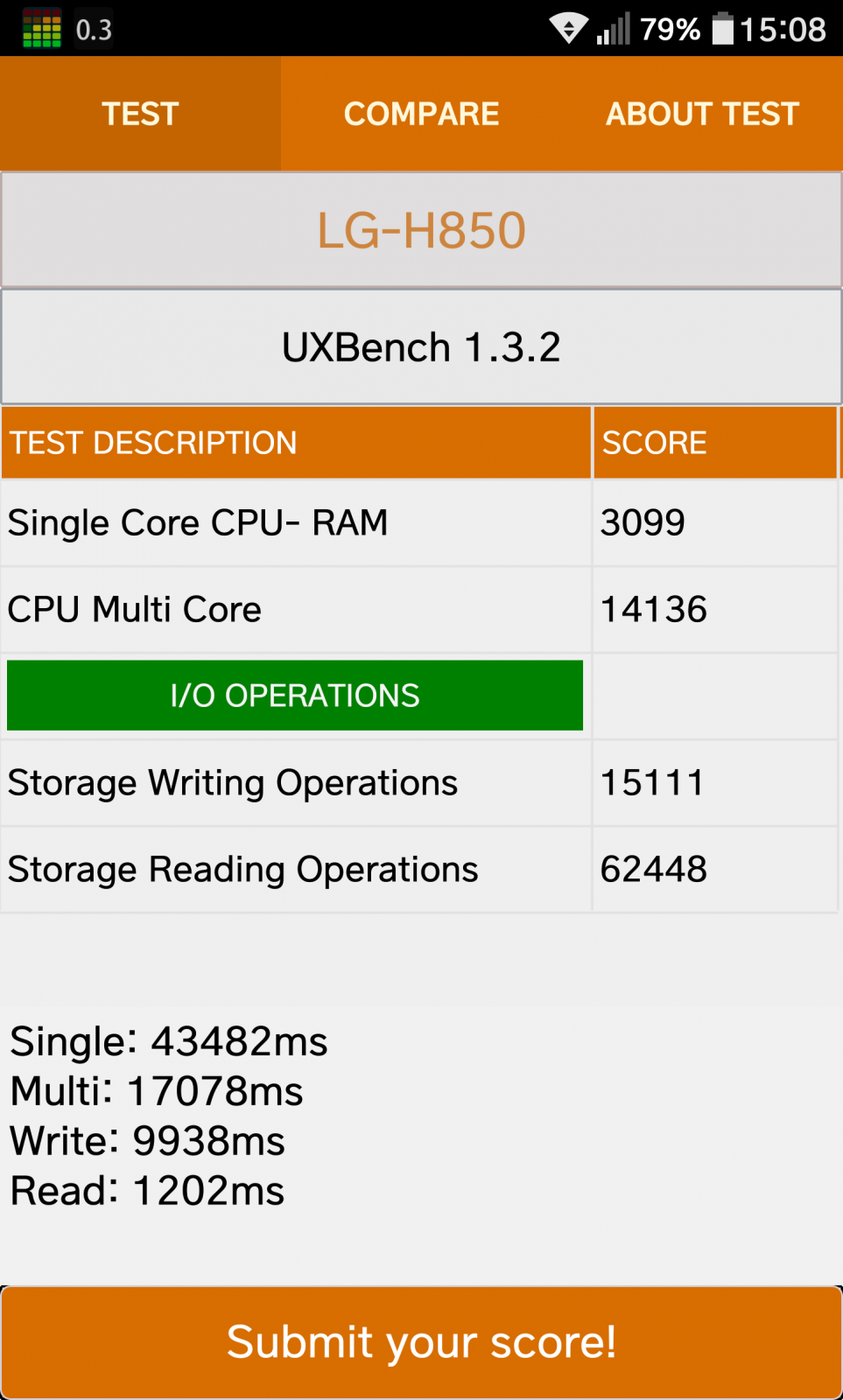This screenshot has width=843, height=1400.
Task: Tap the TEST DESCRIPTION column header
Action: tap(296, 443)
